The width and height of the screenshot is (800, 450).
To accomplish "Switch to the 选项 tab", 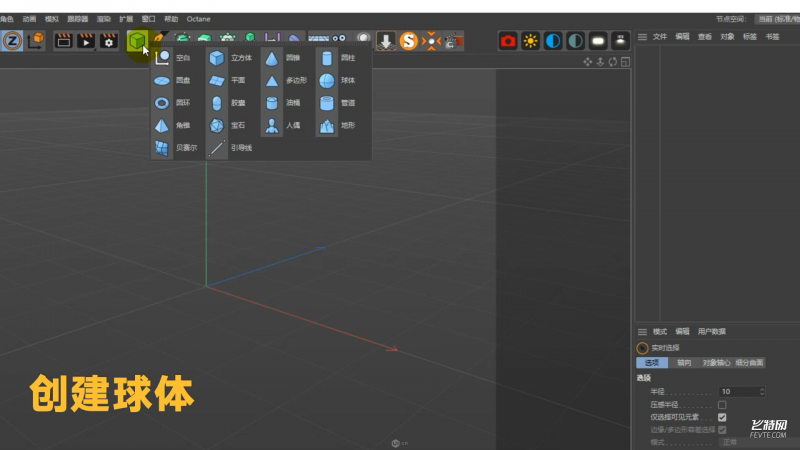I will point(652,363).
